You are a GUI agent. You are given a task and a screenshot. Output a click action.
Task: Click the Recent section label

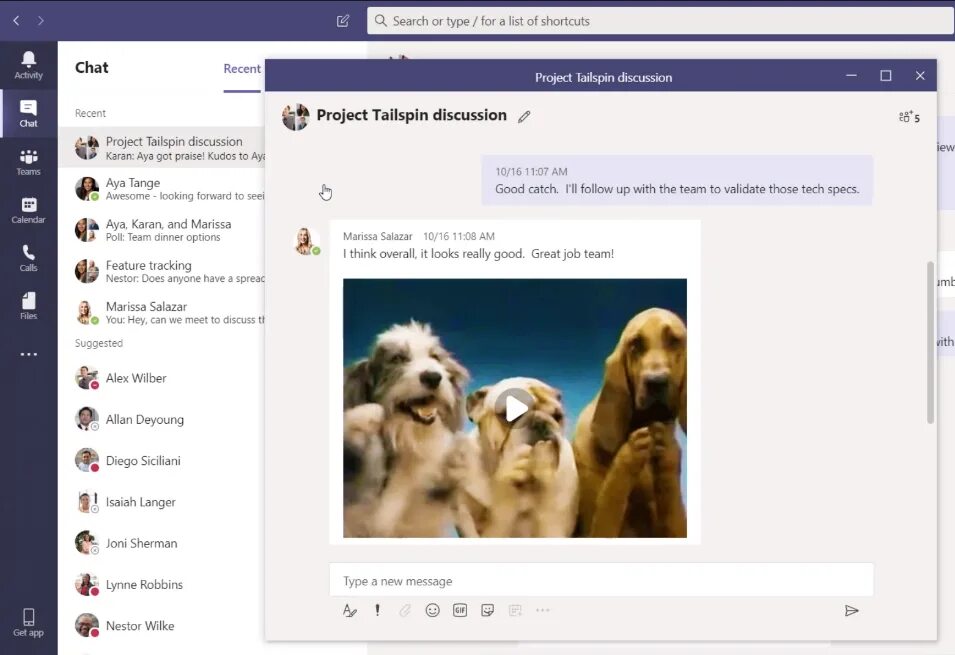90,113
